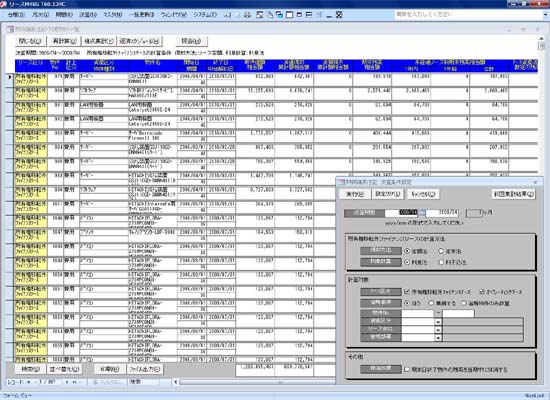Go to next record in navigator
The width and height of the screenshot is (550, 400).
pos(67,382)
